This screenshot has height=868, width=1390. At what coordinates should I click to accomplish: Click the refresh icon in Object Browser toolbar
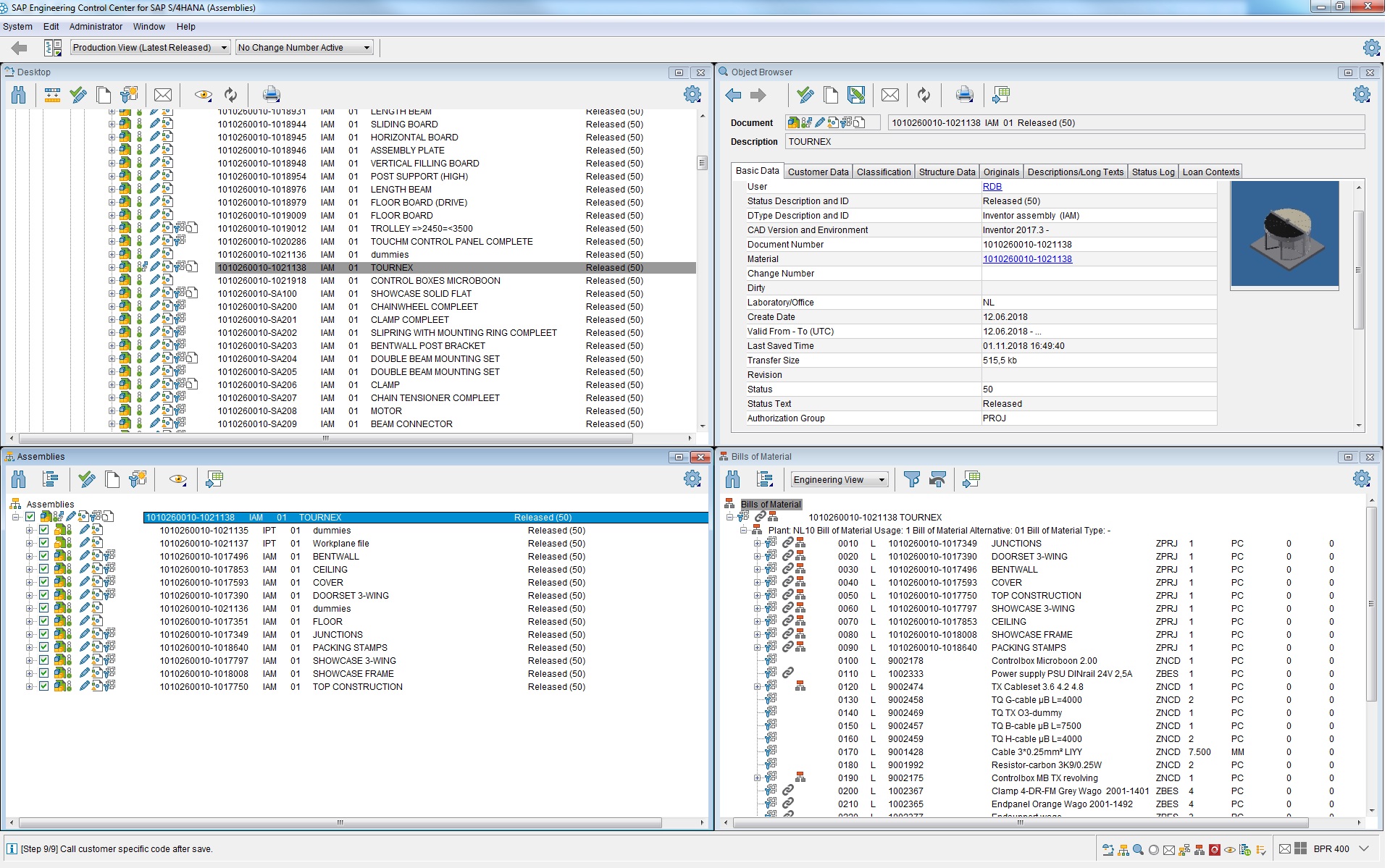tap(924, 95)
